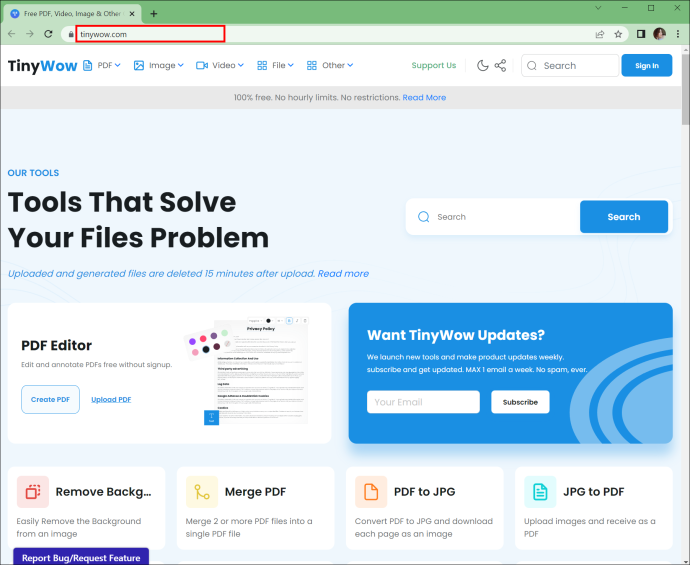Click the vertical page scrollbar
Viewport: 690px width, 565px height.
coord(686,304)
